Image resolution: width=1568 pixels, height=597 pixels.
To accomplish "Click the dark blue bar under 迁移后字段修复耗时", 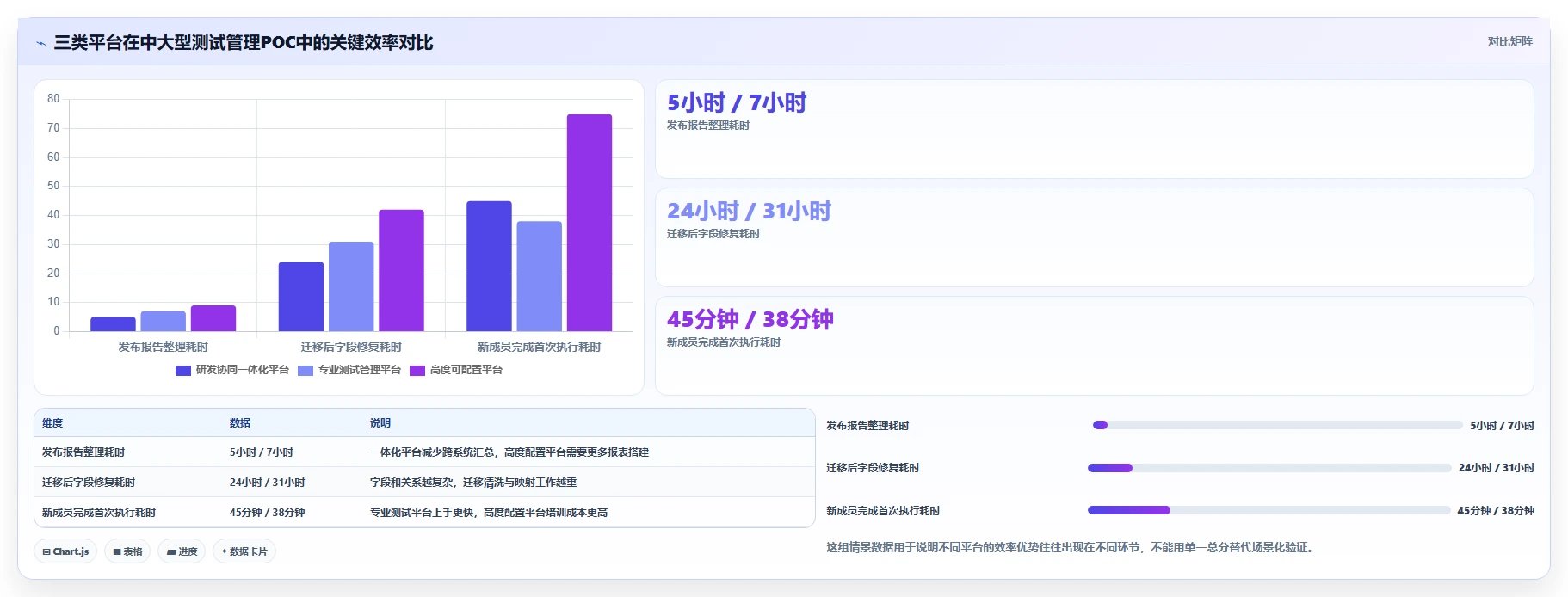I will [301, 297].
